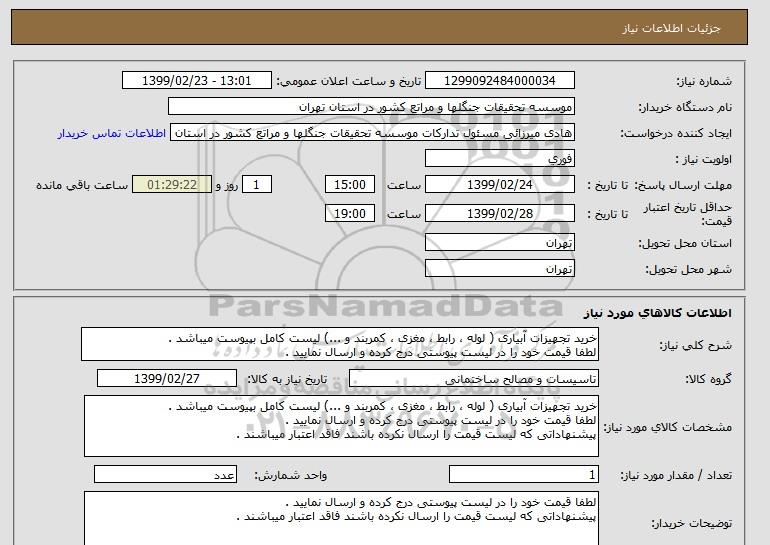The height and width of the screenshot is (545, 770).
Task: Click the مشخصات کالای مورد نیاز text area
Action: 341,426
